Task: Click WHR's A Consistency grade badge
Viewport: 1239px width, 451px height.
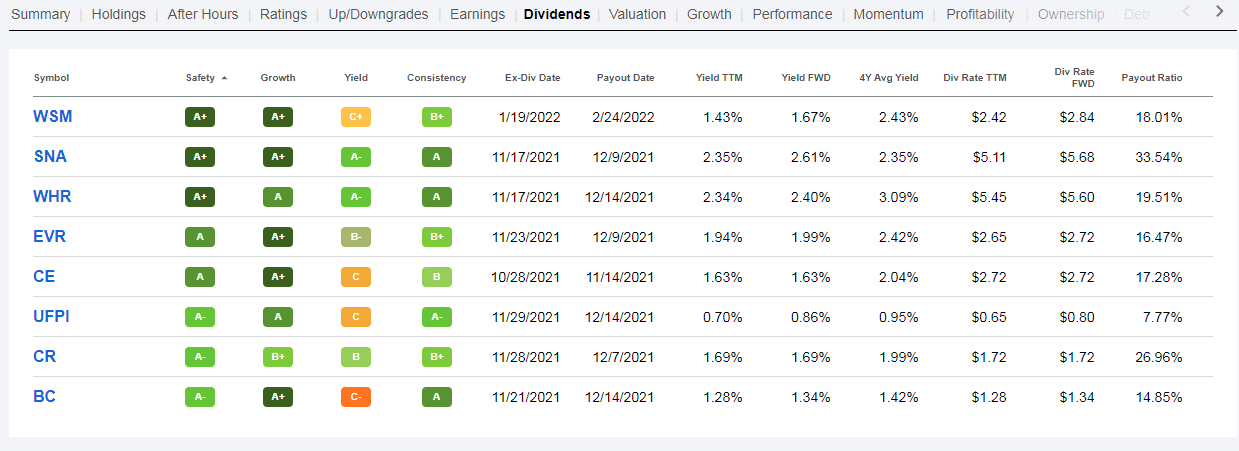Action: click(437, 197)
